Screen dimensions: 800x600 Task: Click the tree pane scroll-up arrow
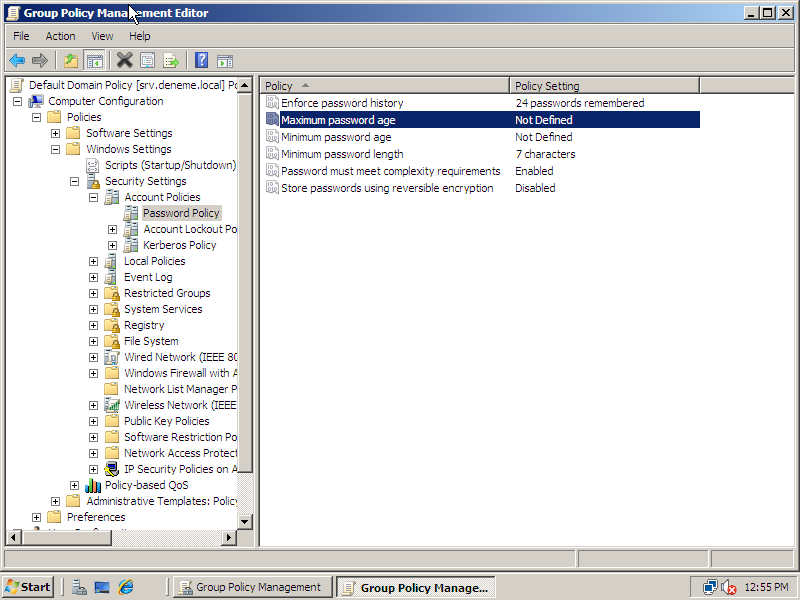pyautogui.click(x=245, y=85)
